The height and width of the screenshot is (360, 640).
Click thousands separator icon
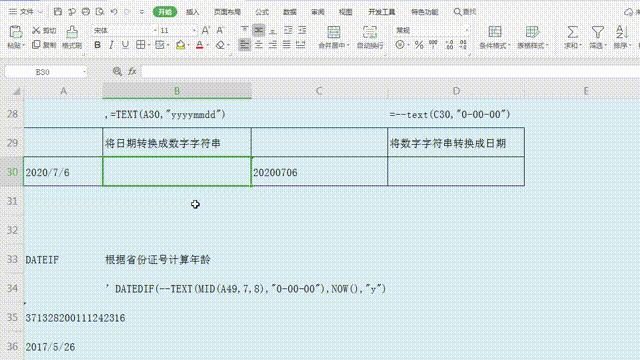tap(433, 45)
